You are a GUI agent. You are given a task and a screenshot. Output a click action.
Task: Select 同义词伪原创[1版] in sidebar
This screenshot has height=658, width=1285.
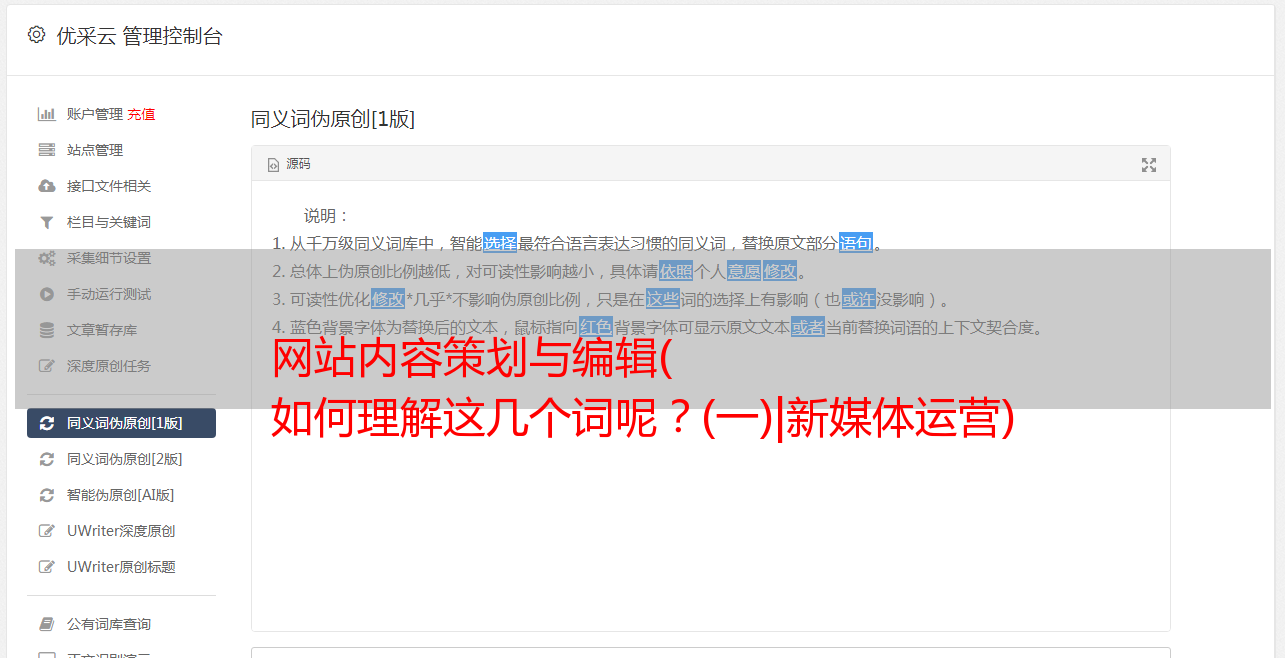[x=121, y=423]
